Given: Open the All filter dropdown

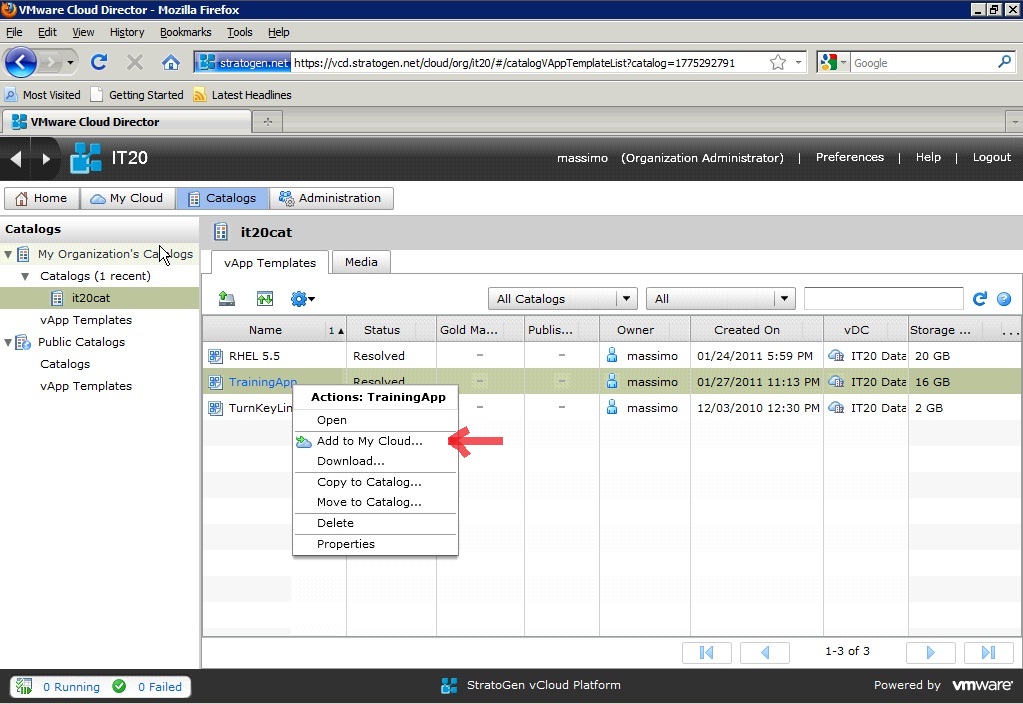Looking at the screenshot, I should 720,299.
